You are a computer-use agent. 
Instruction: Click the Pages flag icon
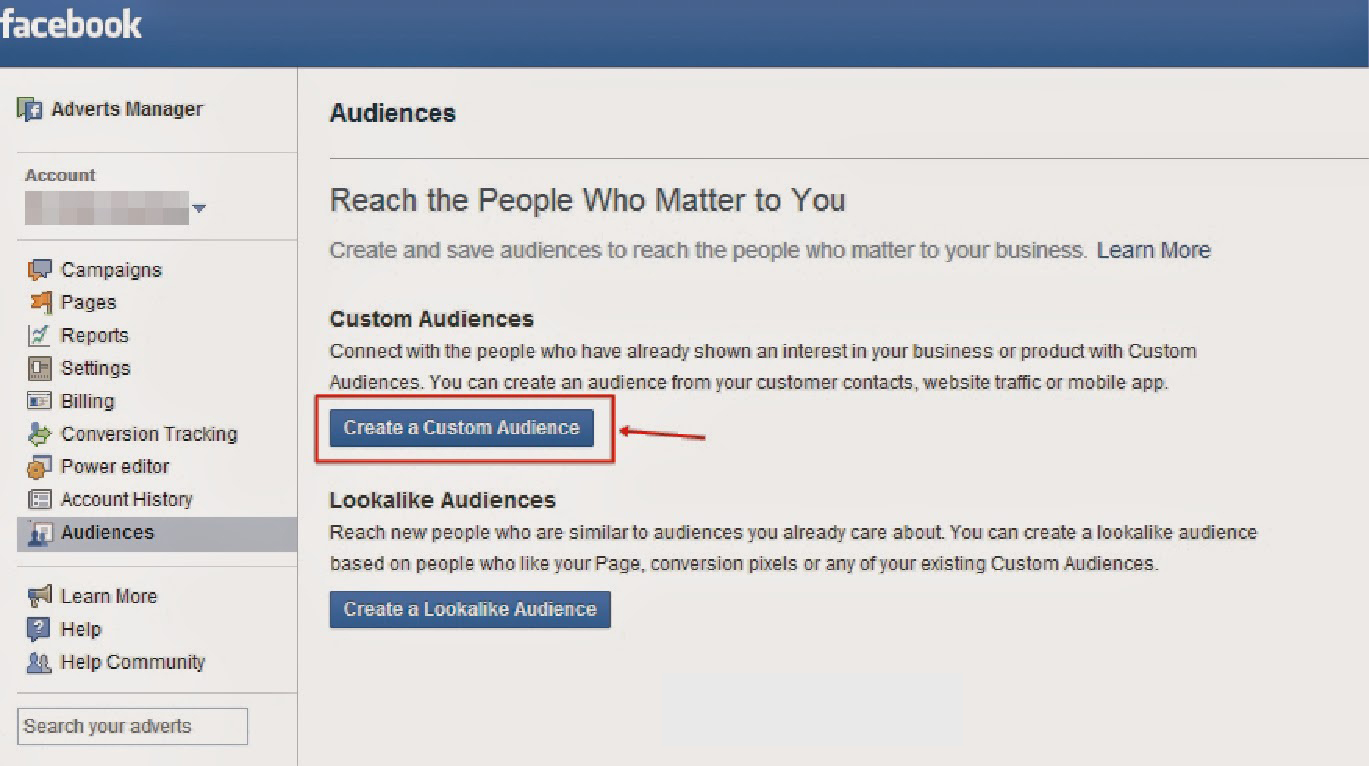click(40, 302)
